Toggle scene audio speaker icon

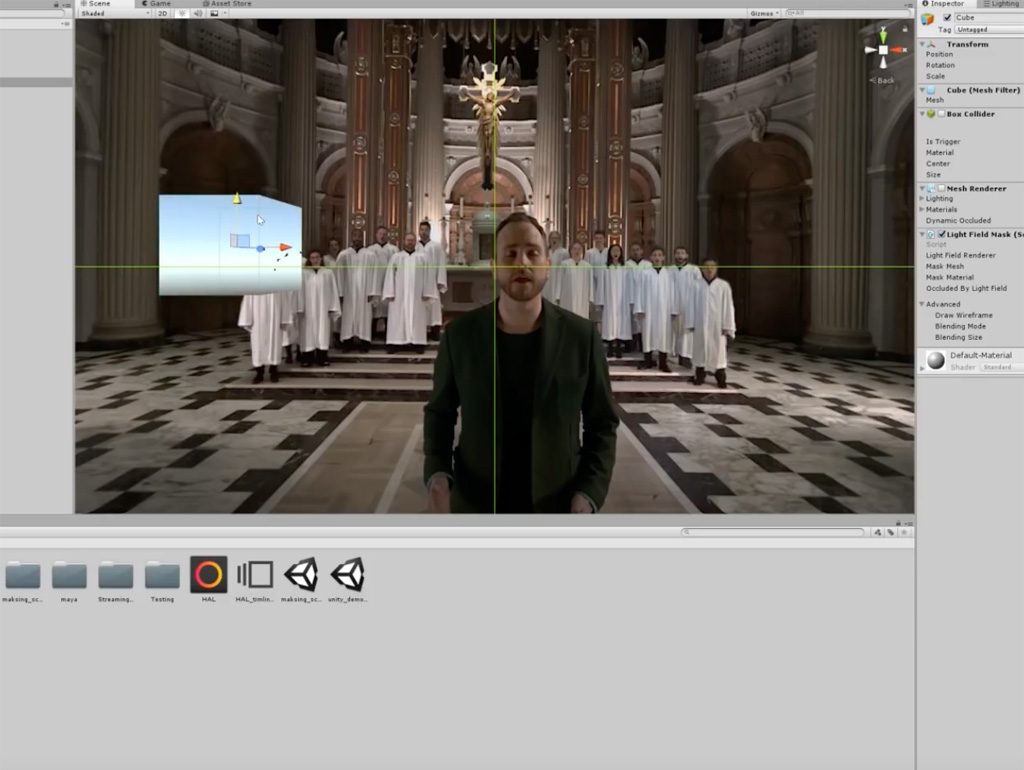click(x=198, y=13)
